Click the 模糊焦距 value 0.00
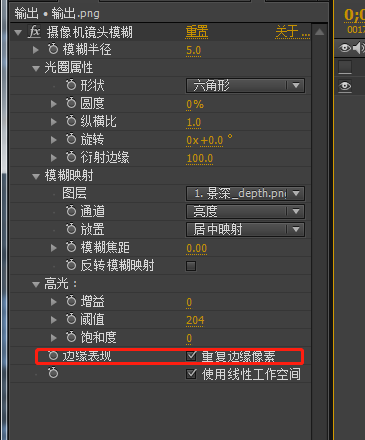365x440 pixels. coord(196,249)
